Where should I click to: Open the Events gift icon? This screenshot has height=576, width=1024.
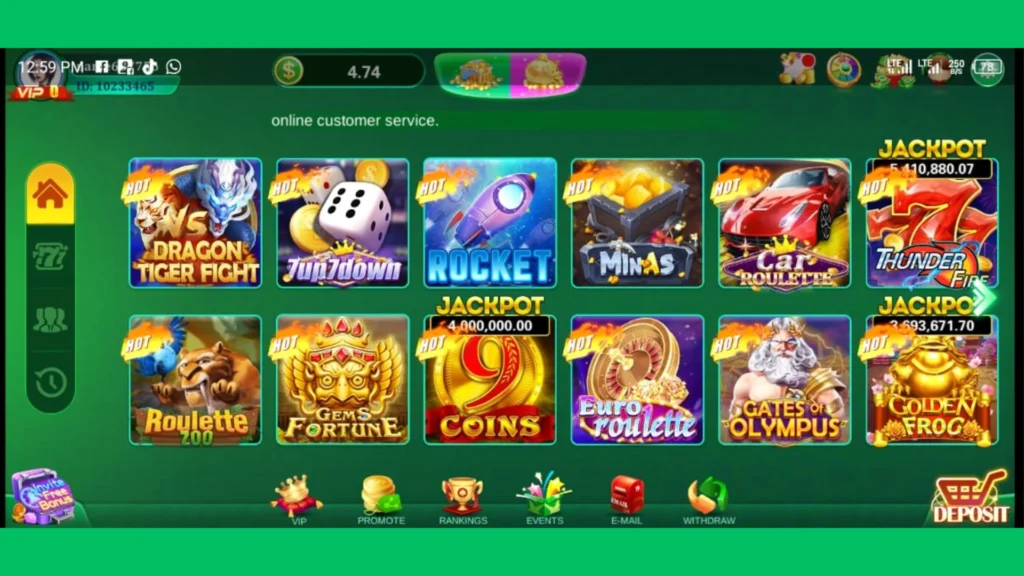coord(545,500)
